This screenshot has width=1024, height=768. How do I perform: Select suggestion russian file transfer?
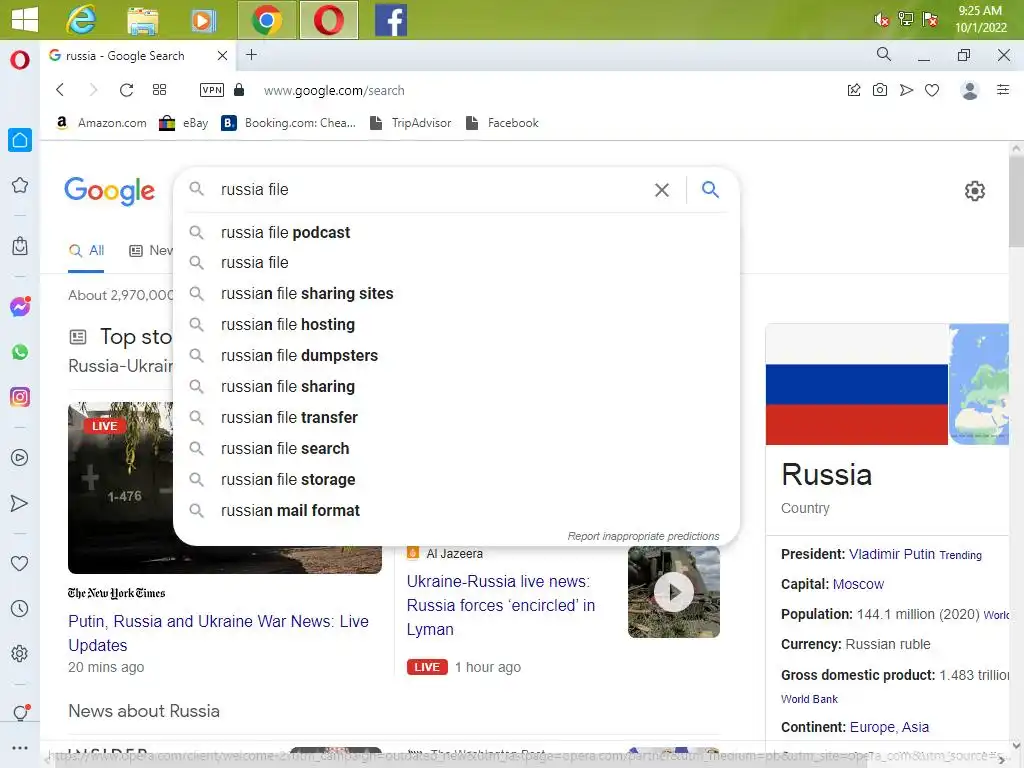456,418
